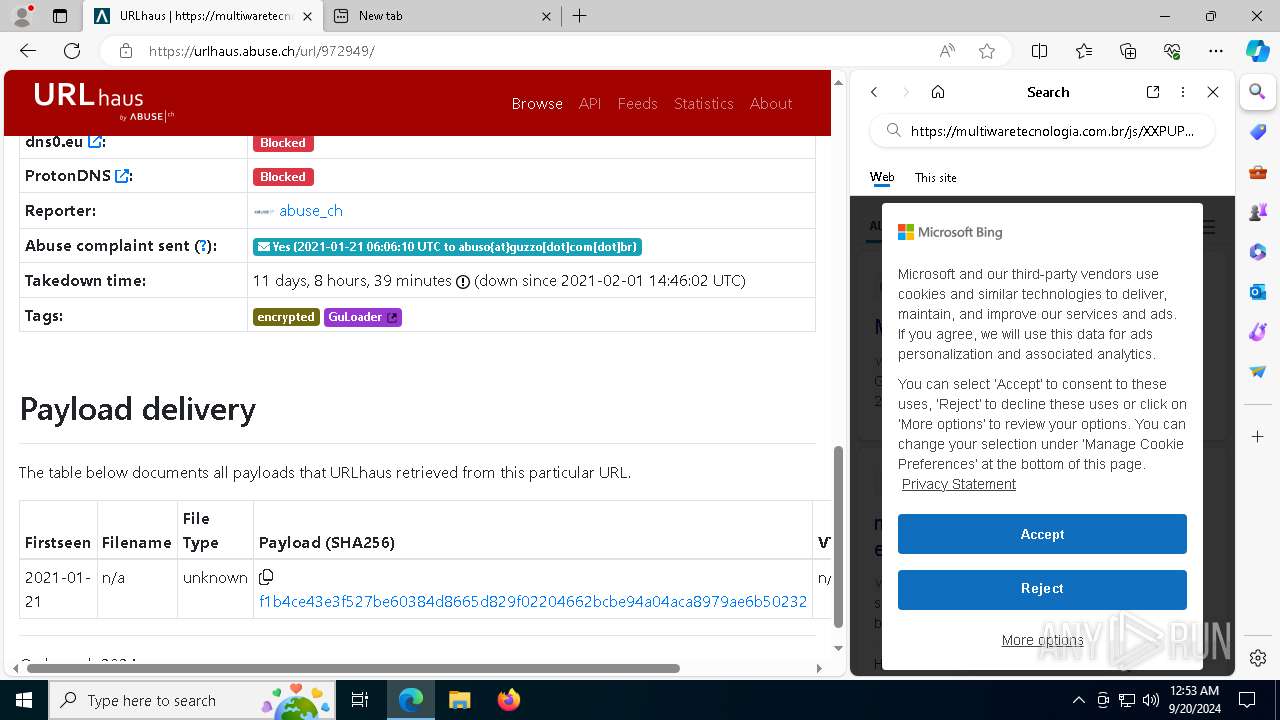Open Copilot icon in toolbar
This screenshot has width=1280, height=720.
pos(1257,51)
